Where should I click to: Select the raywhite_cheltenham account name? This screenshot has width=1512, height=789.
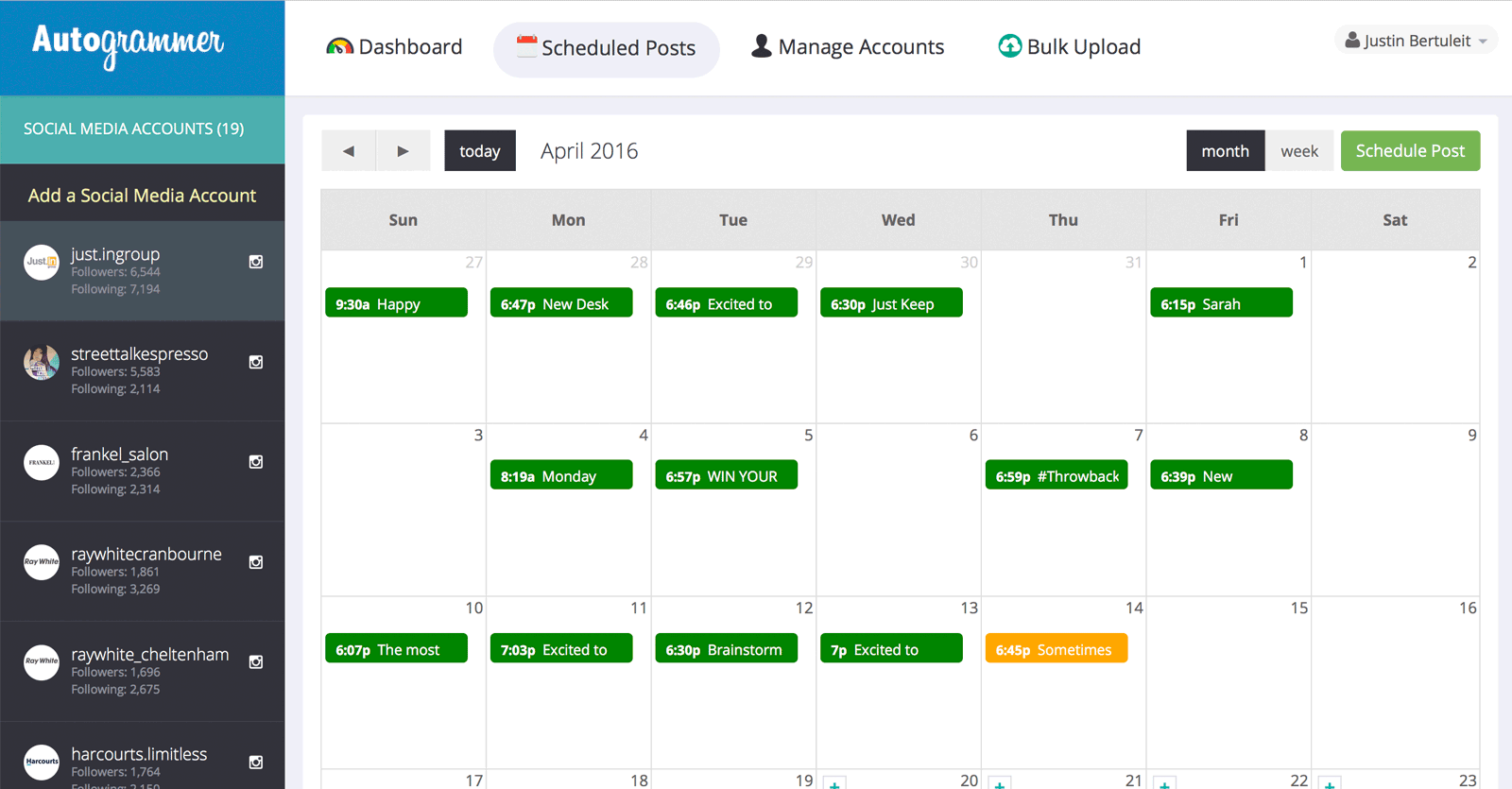click(x=149, y=655)
